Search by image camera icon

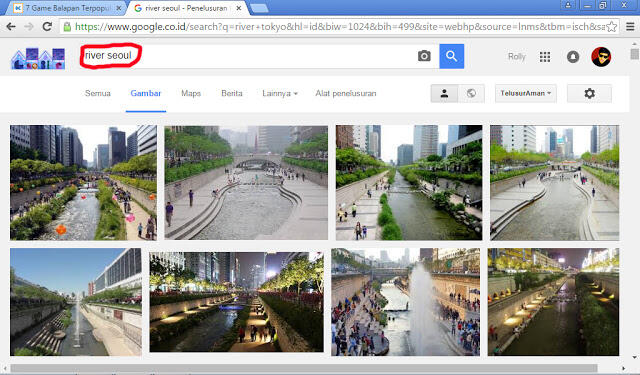coord(424,56)
